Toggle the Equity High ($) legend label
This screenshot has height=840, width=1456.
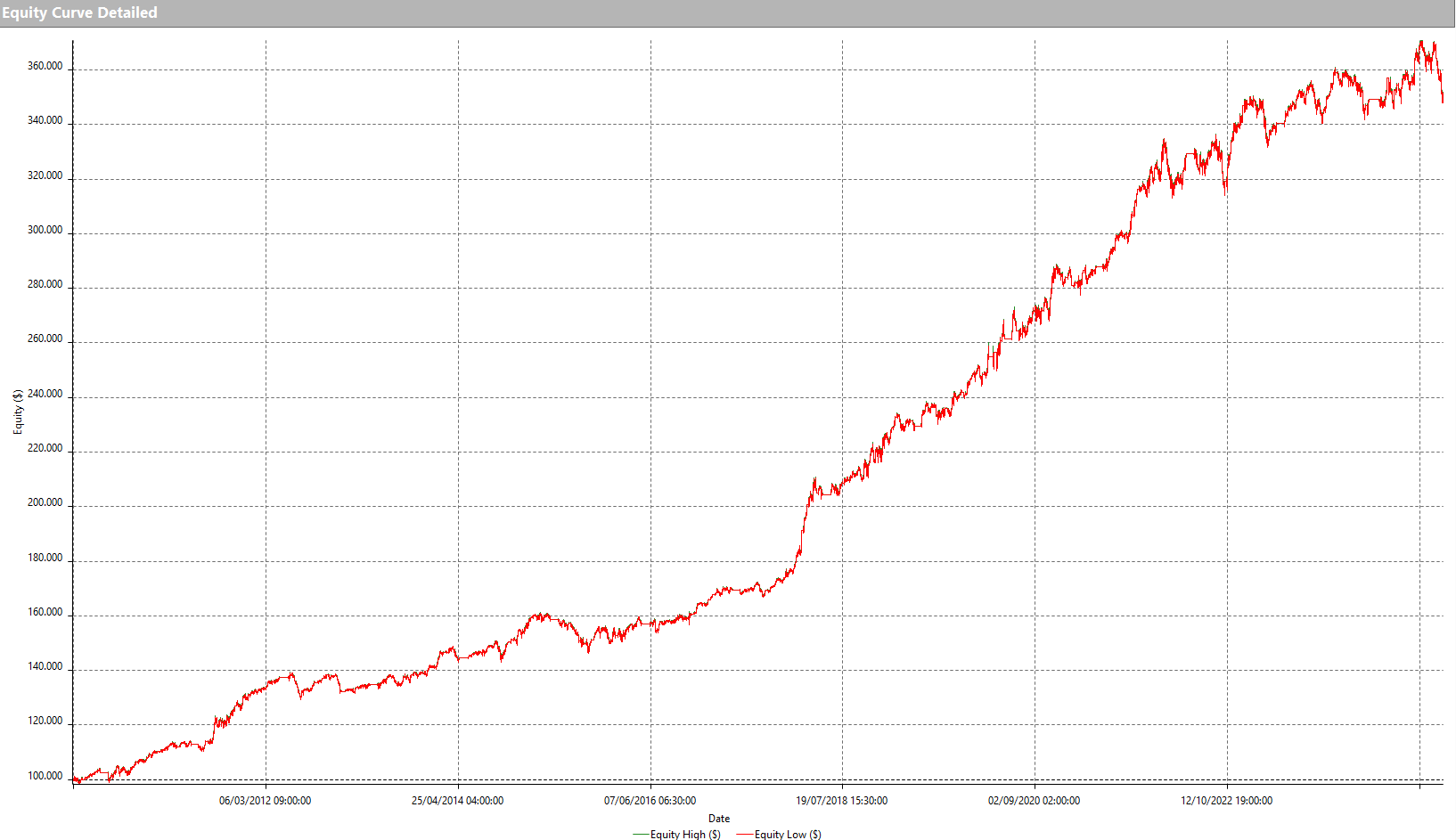coord(685,835)
